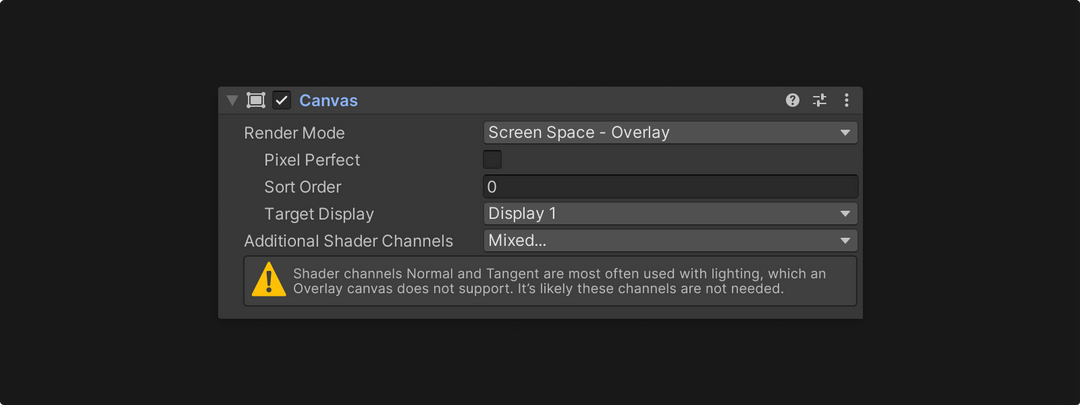
Task: Open the Canvas presets selector icon
Action: pyautogui.click(x=820, y=100)
